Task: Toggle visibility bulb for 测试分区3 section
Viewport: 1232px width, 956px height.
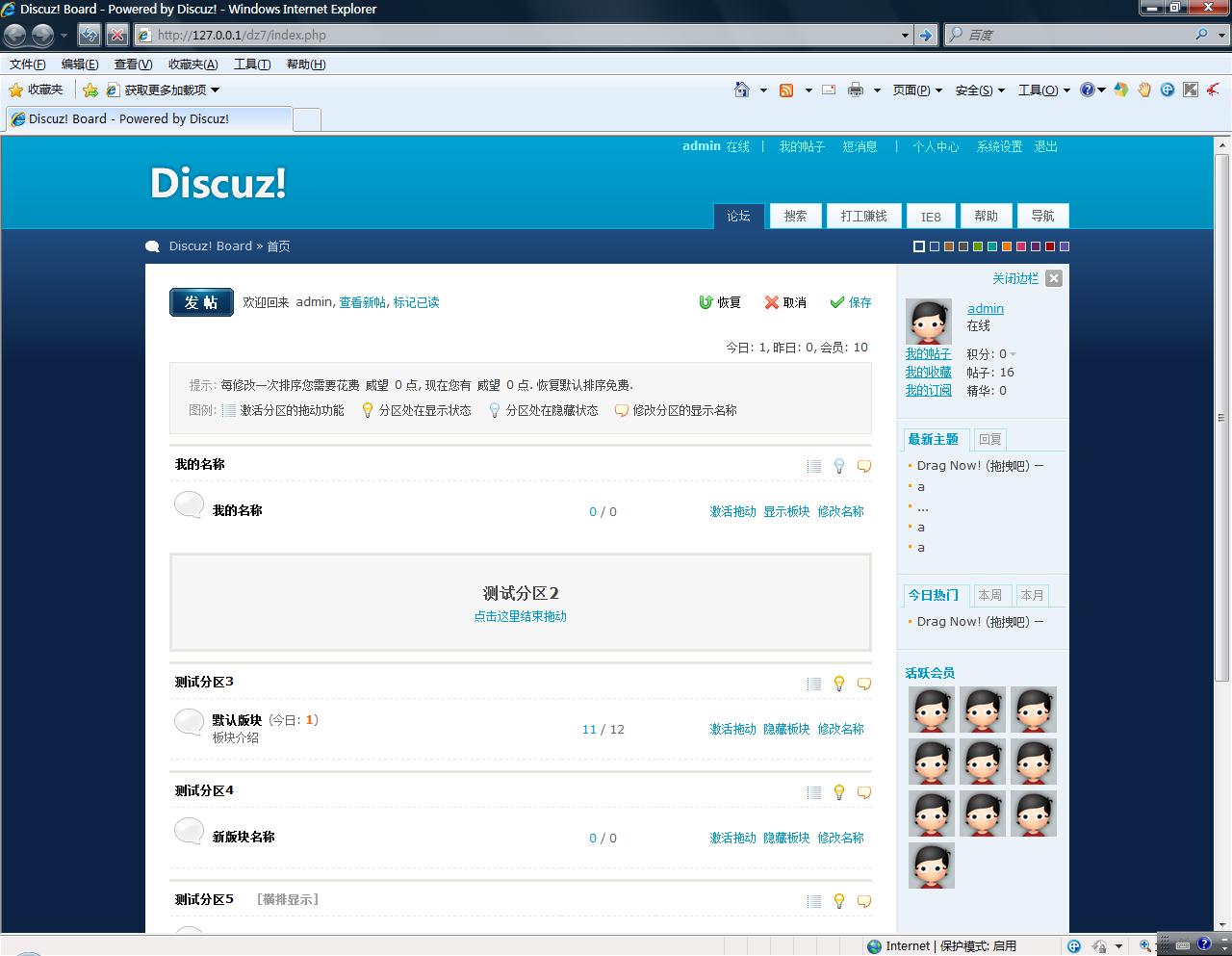Action: 839,684
